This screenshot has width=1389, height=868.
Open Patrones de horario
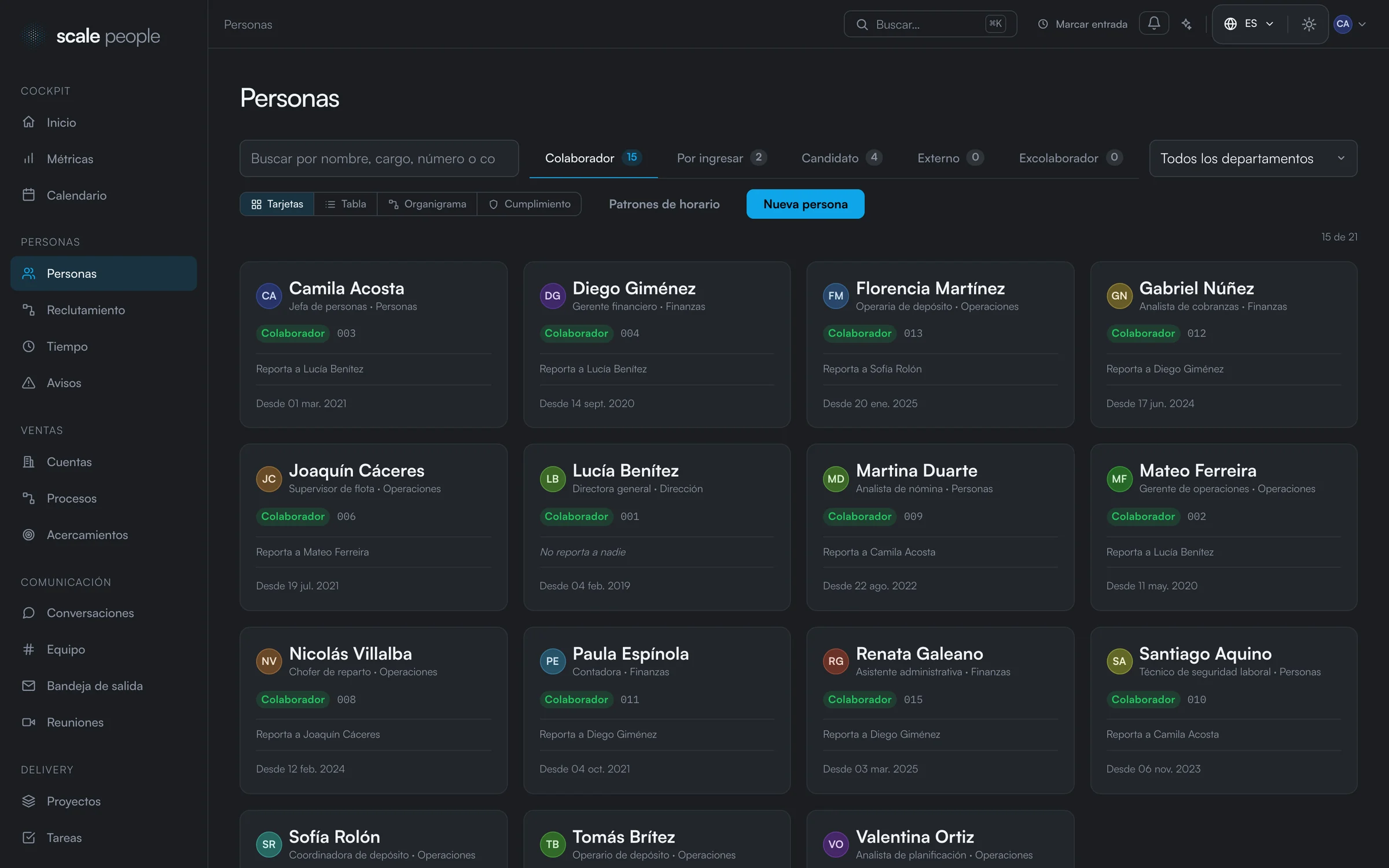tap(664, 204)
